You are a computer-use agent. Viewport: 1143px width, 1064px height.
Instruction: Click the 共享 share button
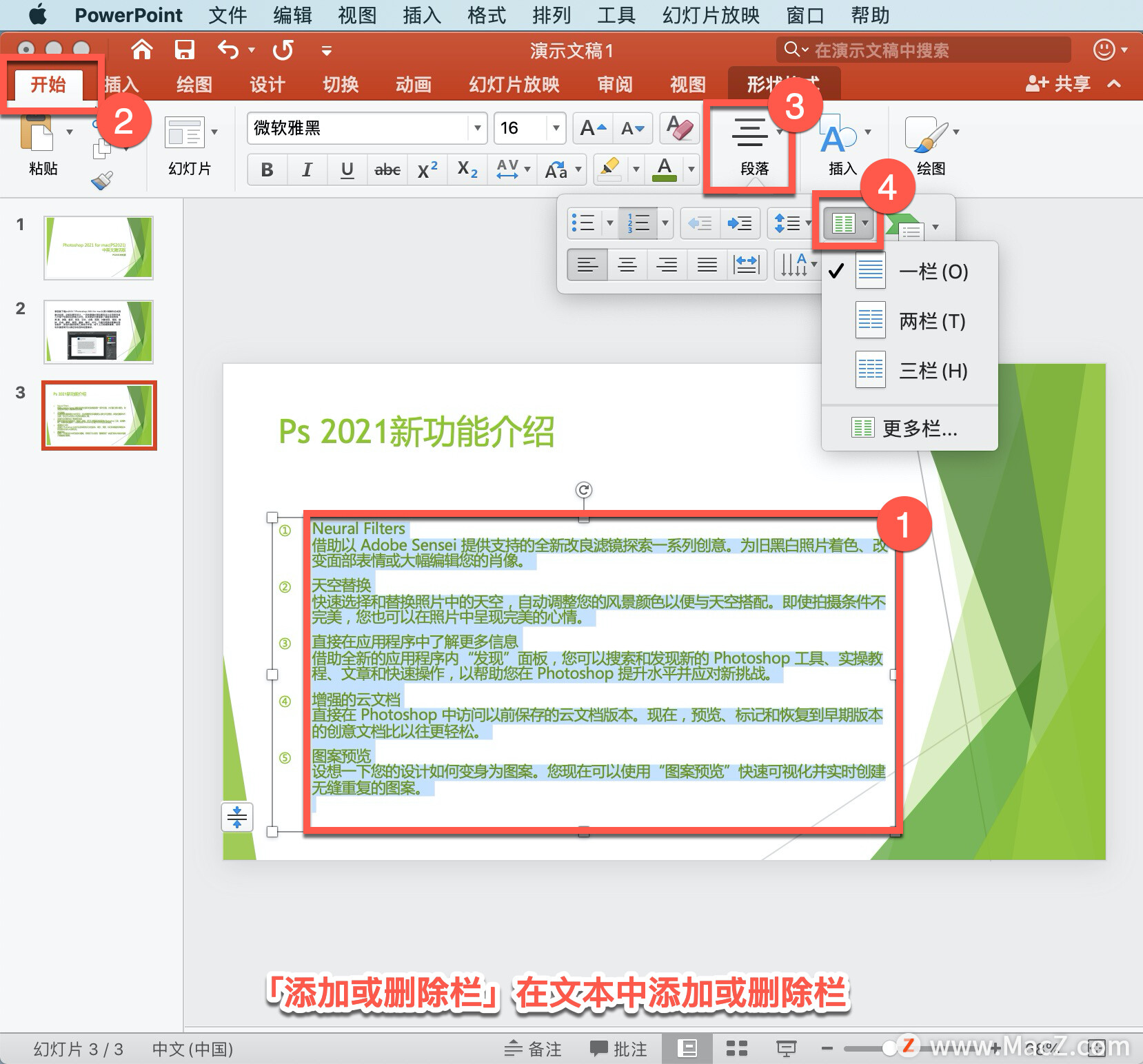click(1058, 84)
